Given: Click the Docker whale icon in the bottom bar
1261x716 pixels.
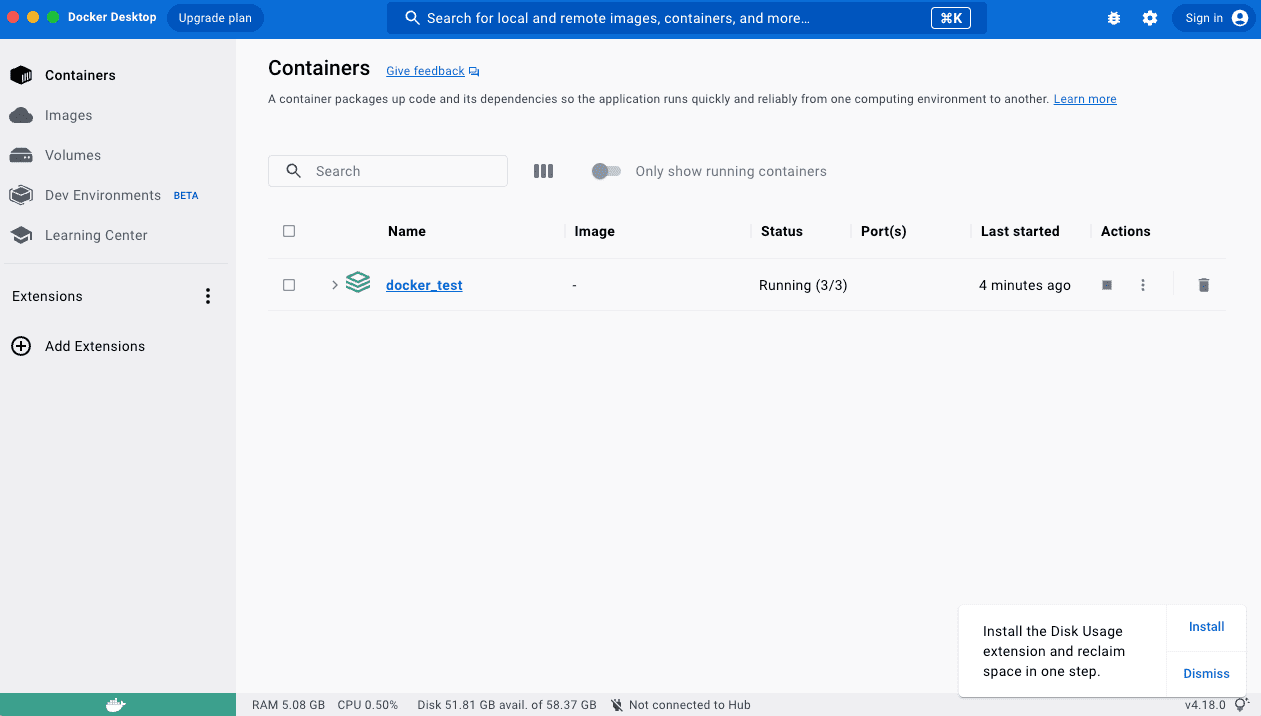Looking at the screenshot, I should [x=116, y=705].
